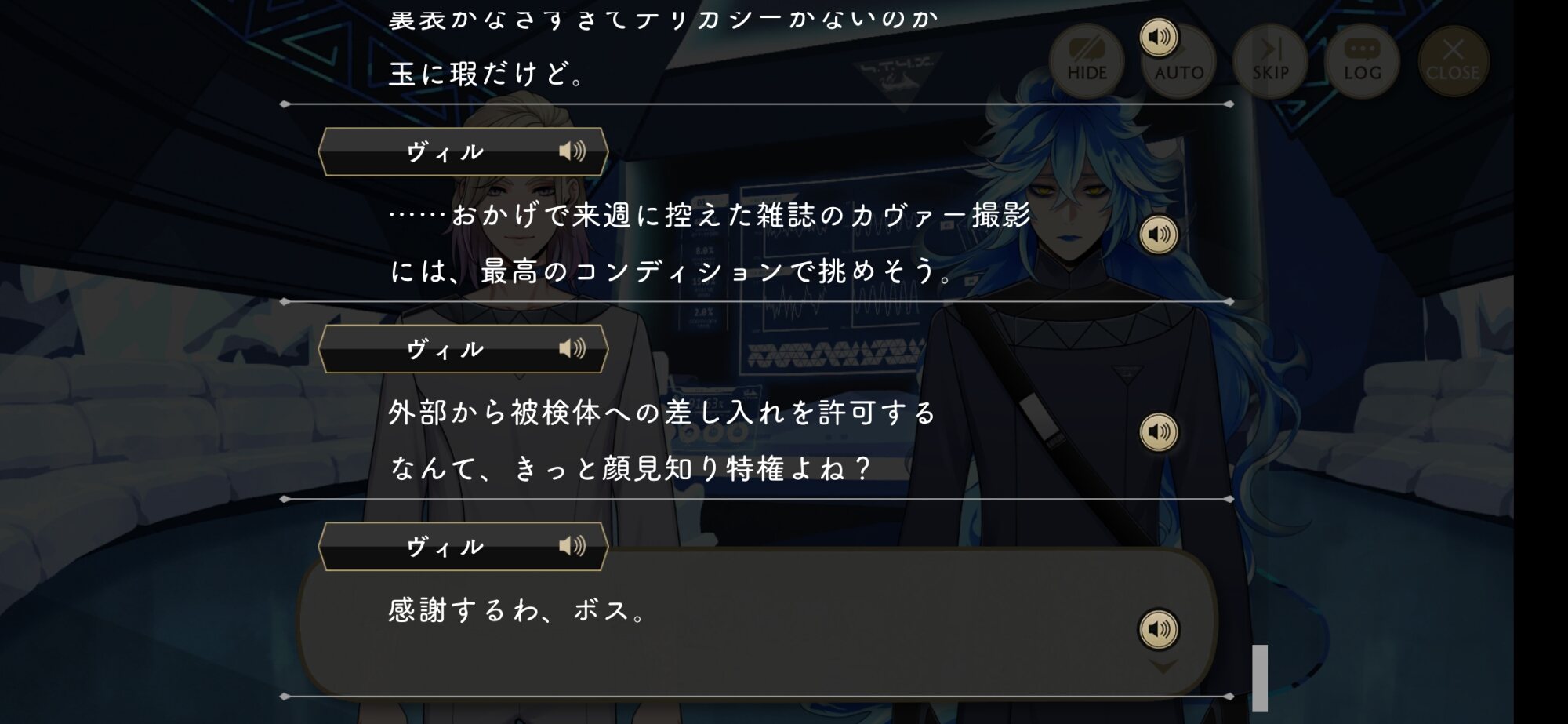Image resolution: width=1568 pixels, height=724 pixels.
Task: Hide the dialogue with HIDE button
Action: click(x=1087, y=60)
